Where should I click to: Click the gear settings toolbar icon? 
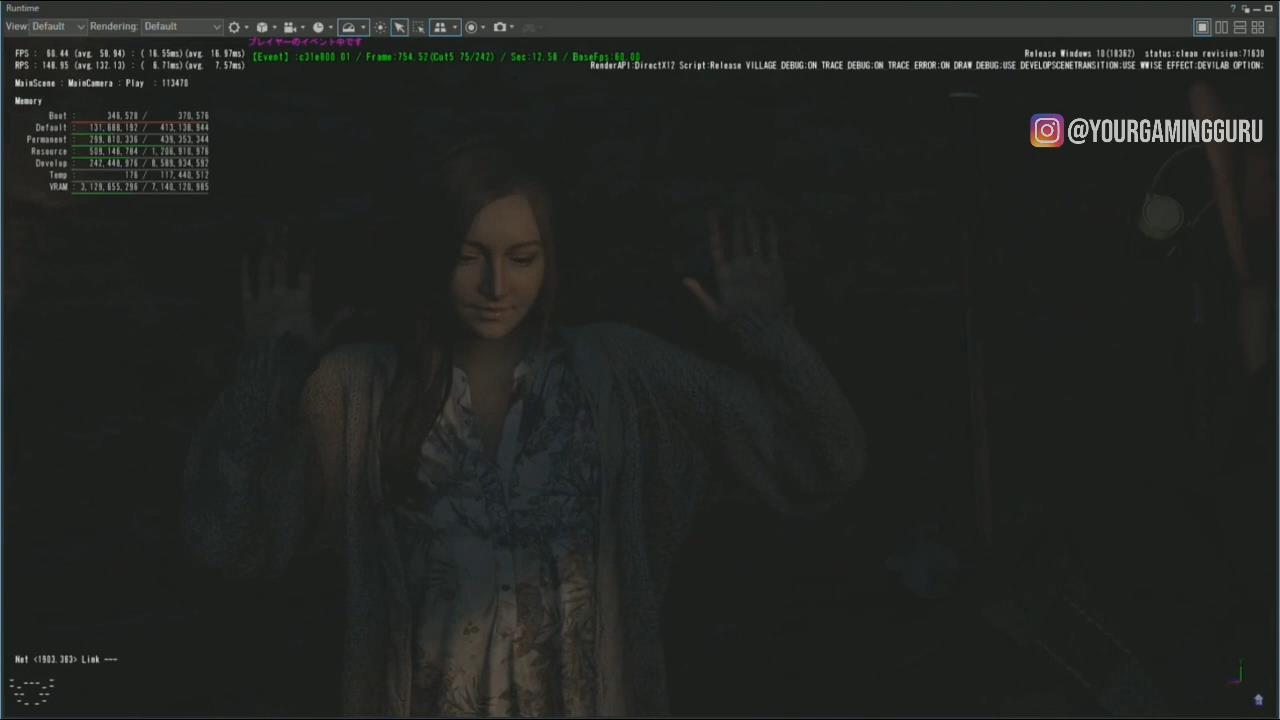point(234,27)
